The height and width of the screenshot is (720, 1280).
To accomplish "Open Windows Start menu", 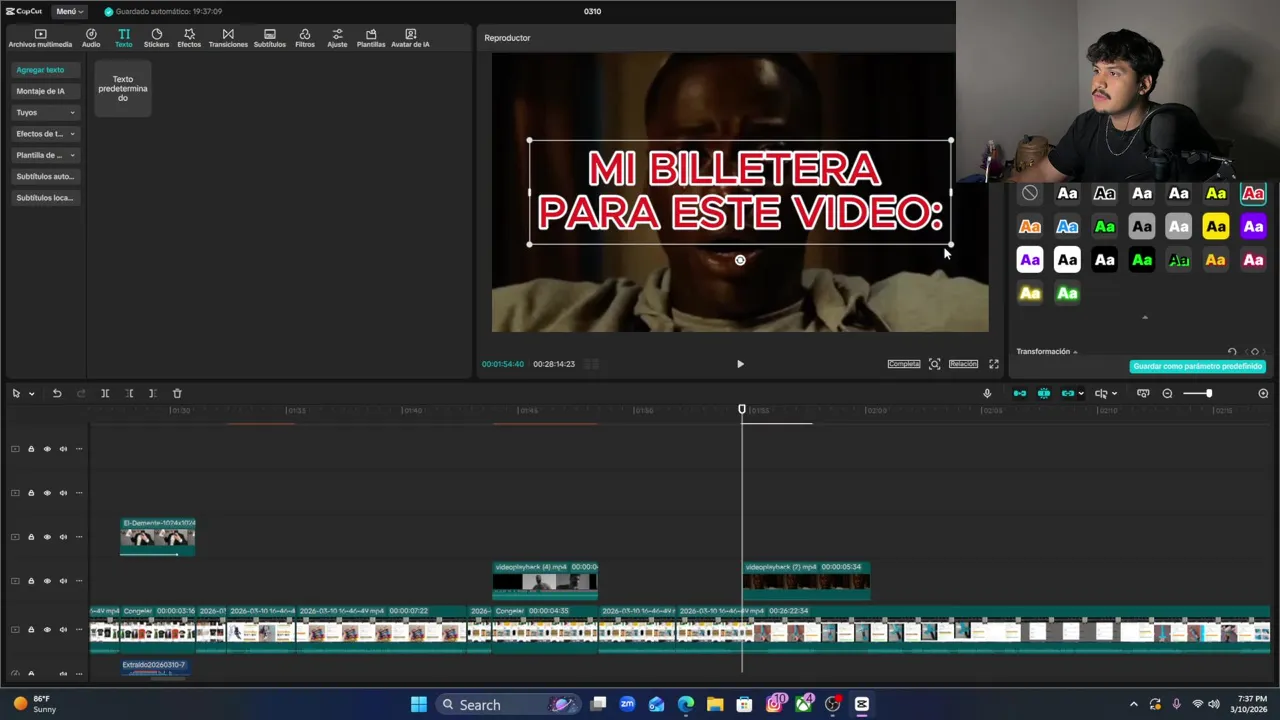I will (x=419, y=704).
